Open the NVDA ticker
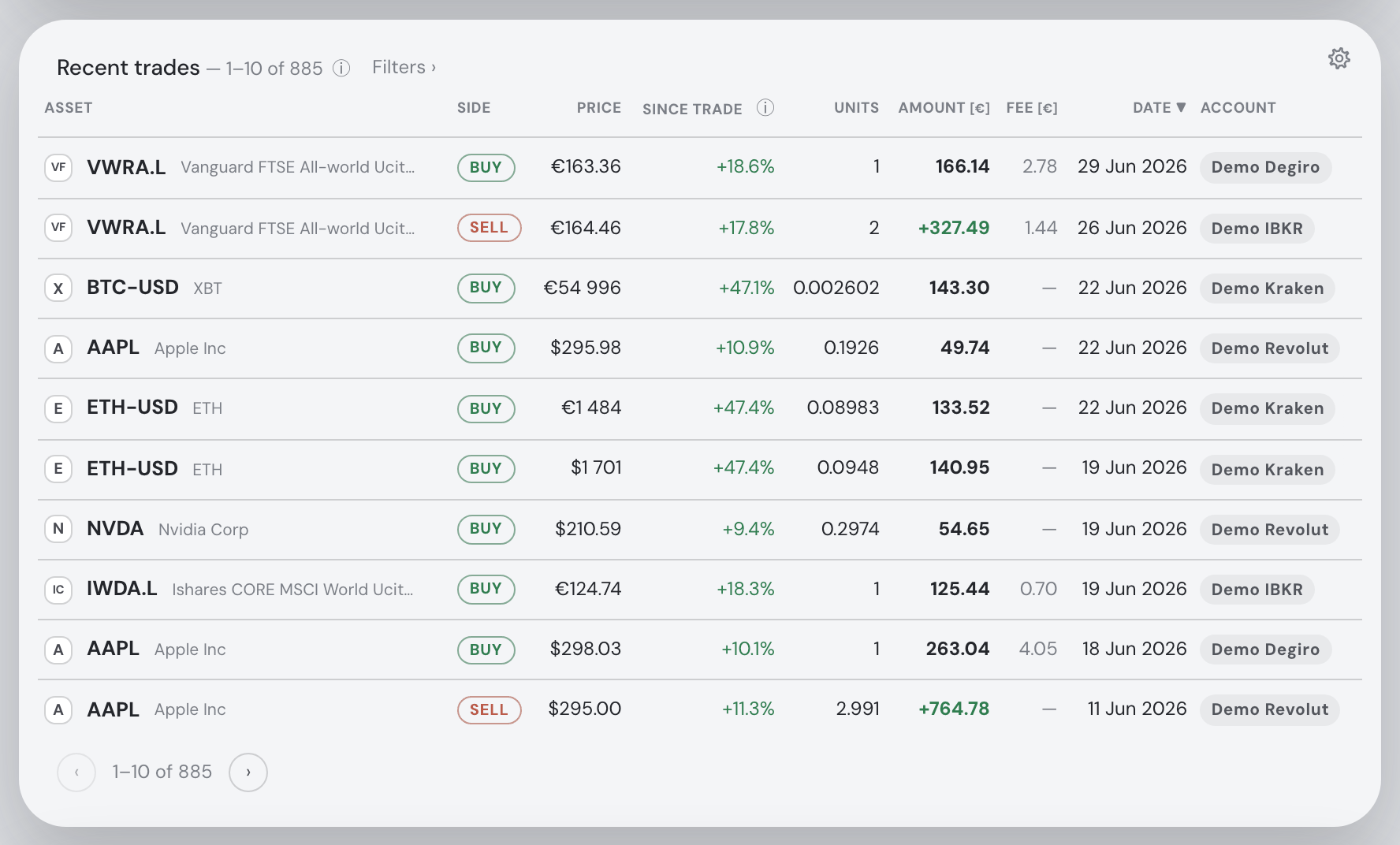 coord(115,529)
